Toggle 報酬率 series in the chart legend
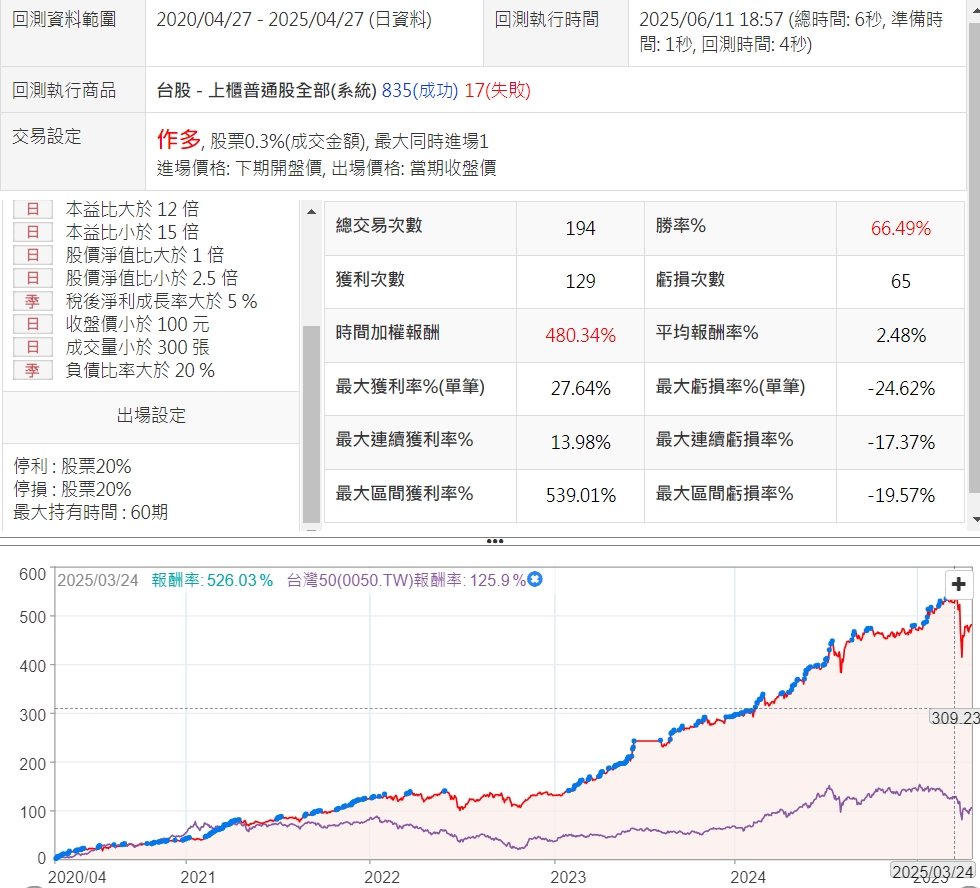This screenshot has width=980, height=888. [x=212, y=580]
